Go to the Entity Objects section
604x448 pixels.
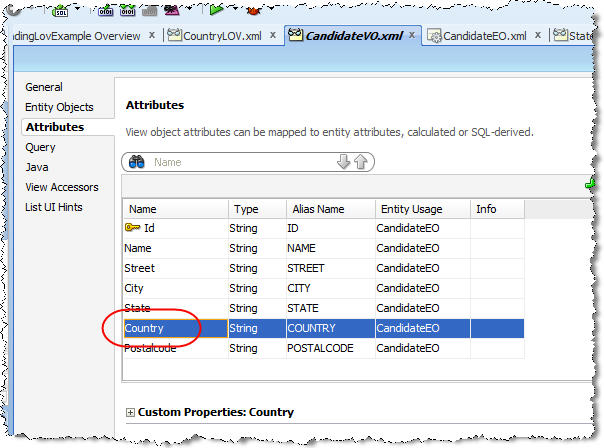pos(59,107)
